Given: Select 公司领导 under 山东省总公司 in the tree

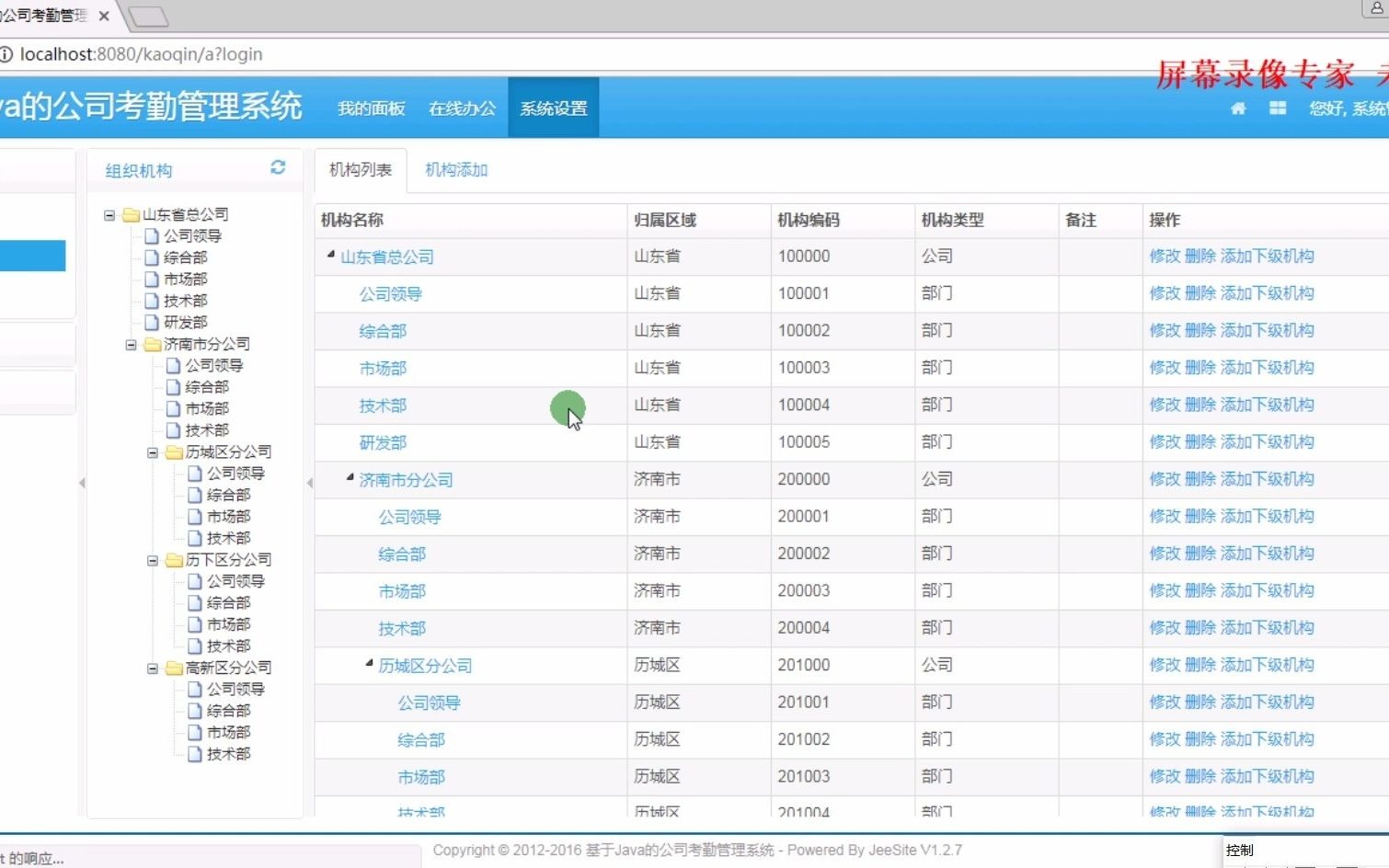Looking at the screenshot, I should point(193,236).
